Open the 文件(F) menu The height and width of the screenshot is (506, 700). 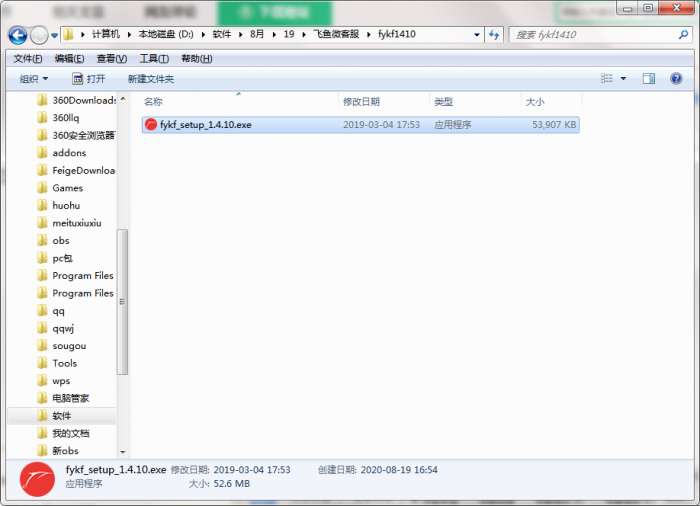(28, 59)
